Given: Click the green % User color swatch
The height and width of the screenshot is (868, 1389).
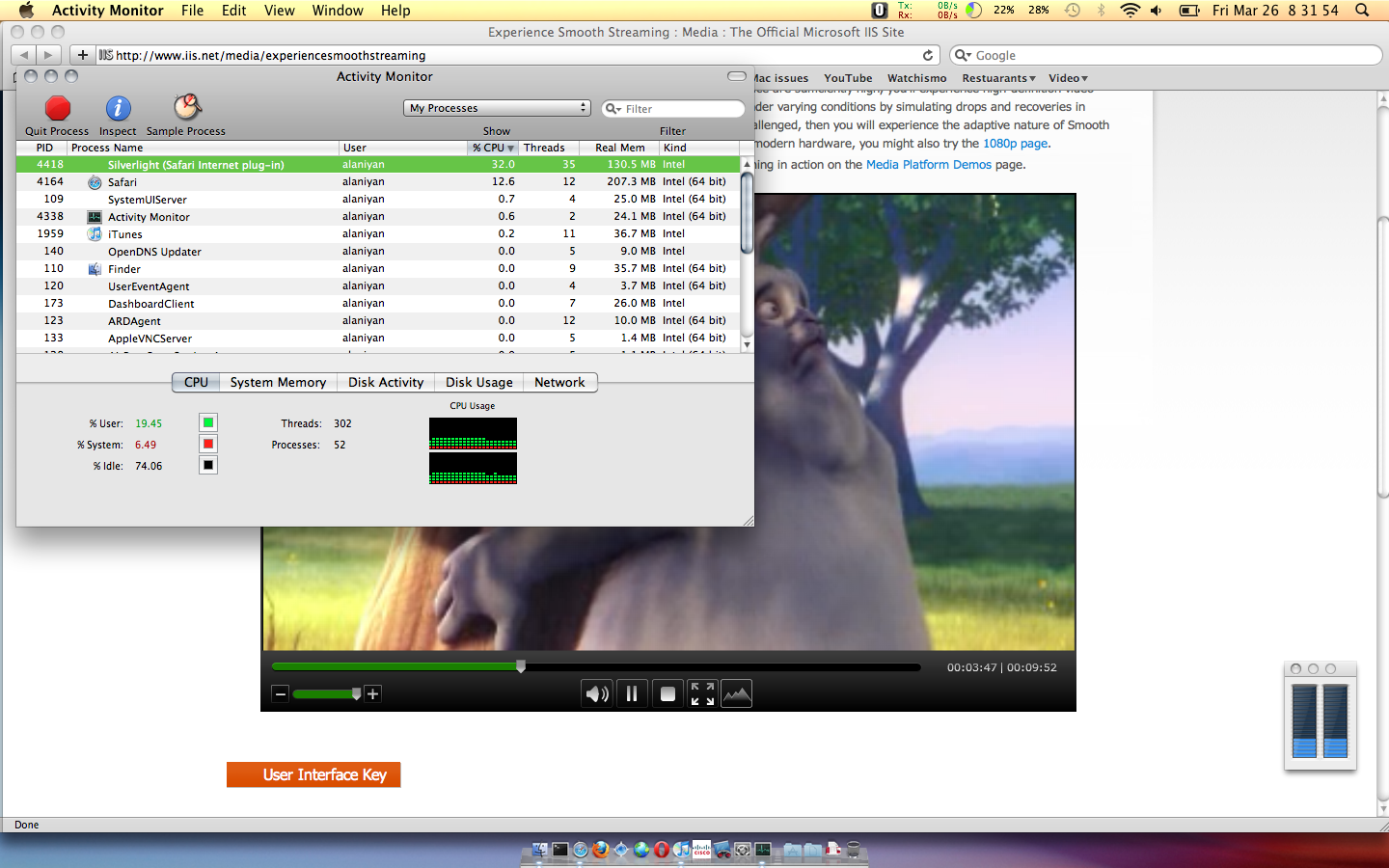Looking at the screenshot, I should click(208, 422).
